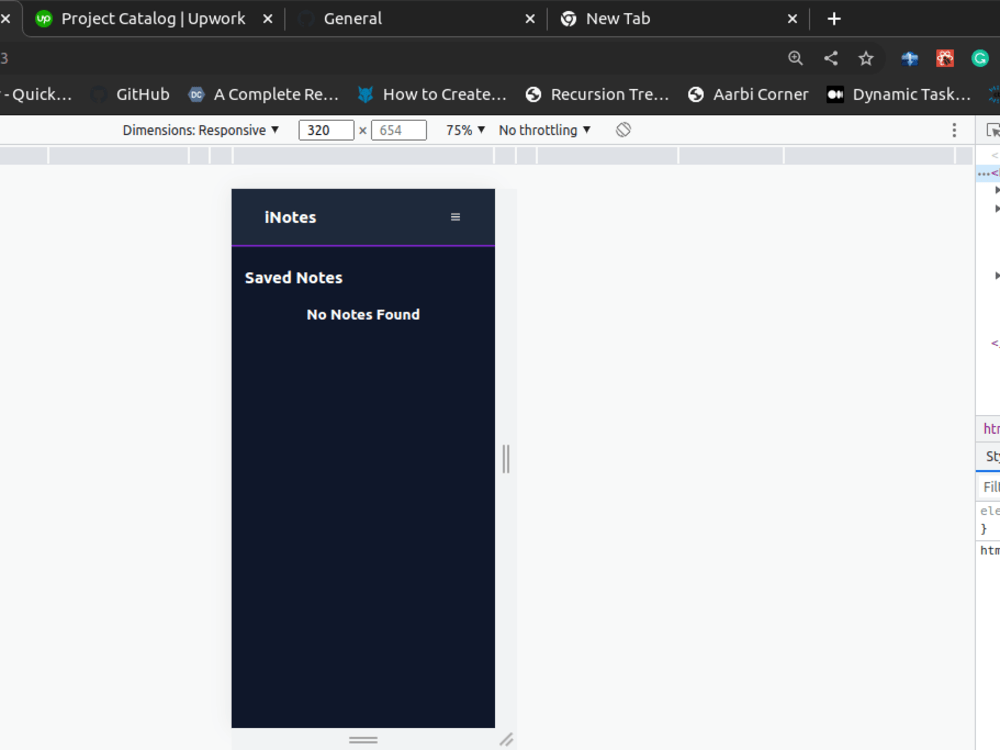The width and height of the screenshot is (1000, 750).
Task: Open the 75% zoom dropdown
Action: click(x=466, y=130)
